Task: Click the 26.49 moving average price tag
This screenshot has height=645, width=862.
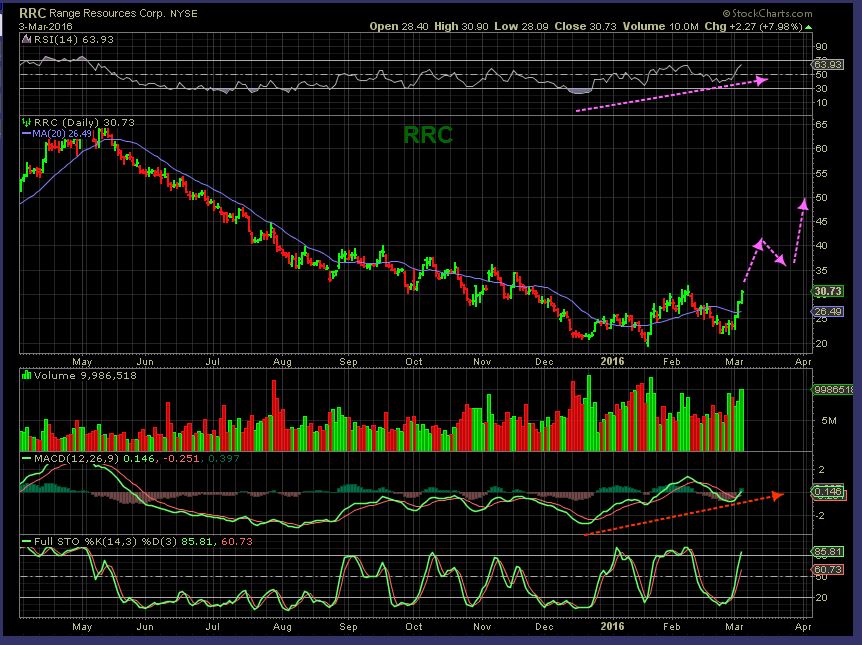Action: [x=825, y=311]
